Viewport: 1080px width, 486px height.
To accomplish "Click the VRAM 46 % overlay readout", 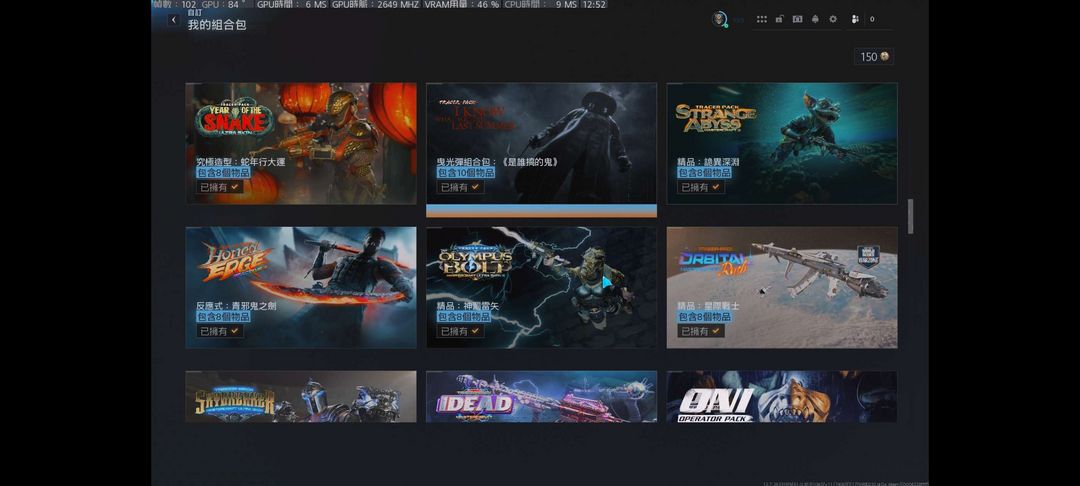I will click(461, 4).
